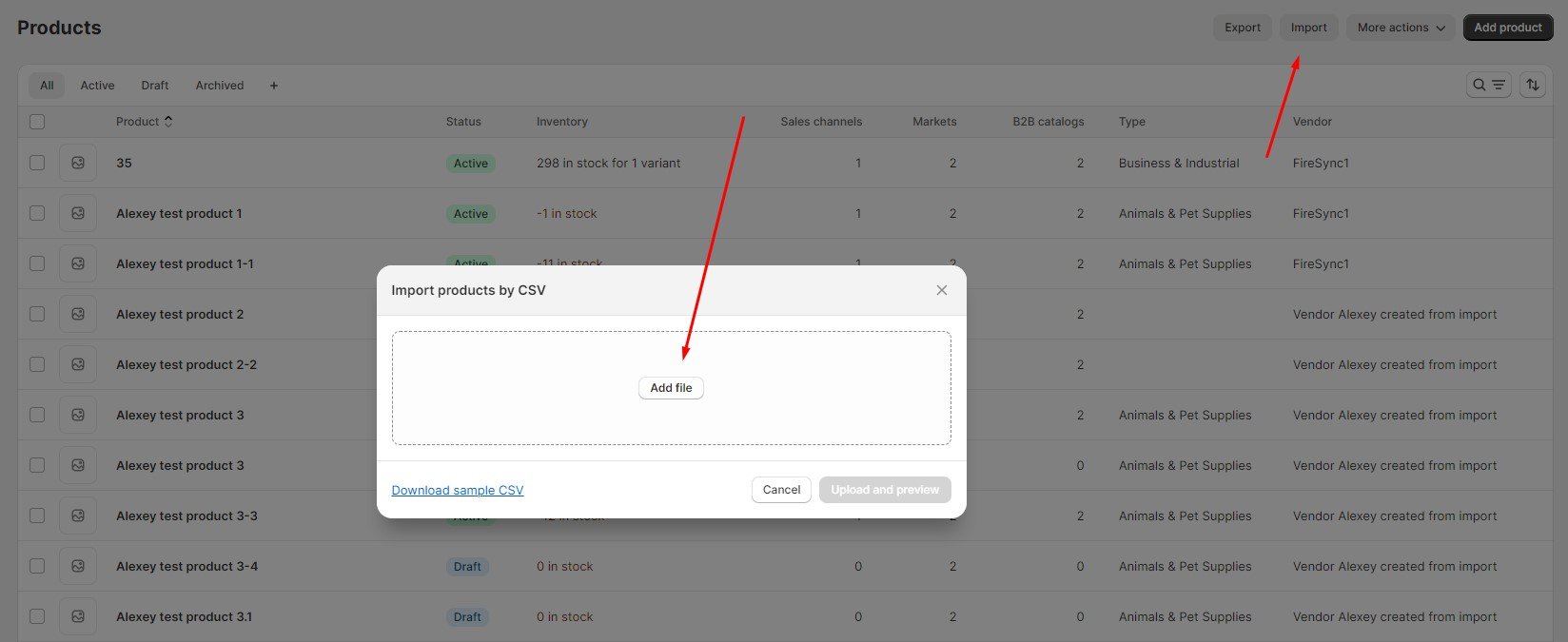Open Alexey test product 1-1
Viewport: 1568px width, 642px height.
tap(185, 263)
